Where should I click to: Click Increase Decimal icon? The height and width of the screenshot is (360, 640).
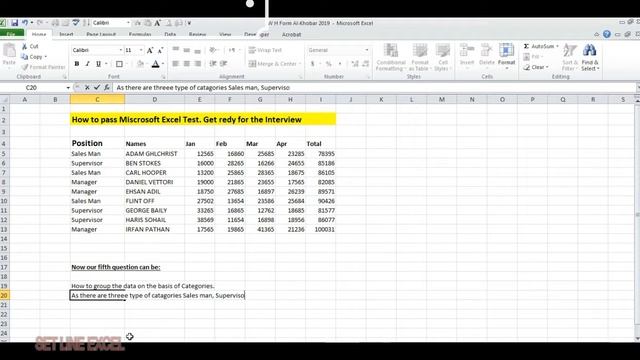(355, 64)
